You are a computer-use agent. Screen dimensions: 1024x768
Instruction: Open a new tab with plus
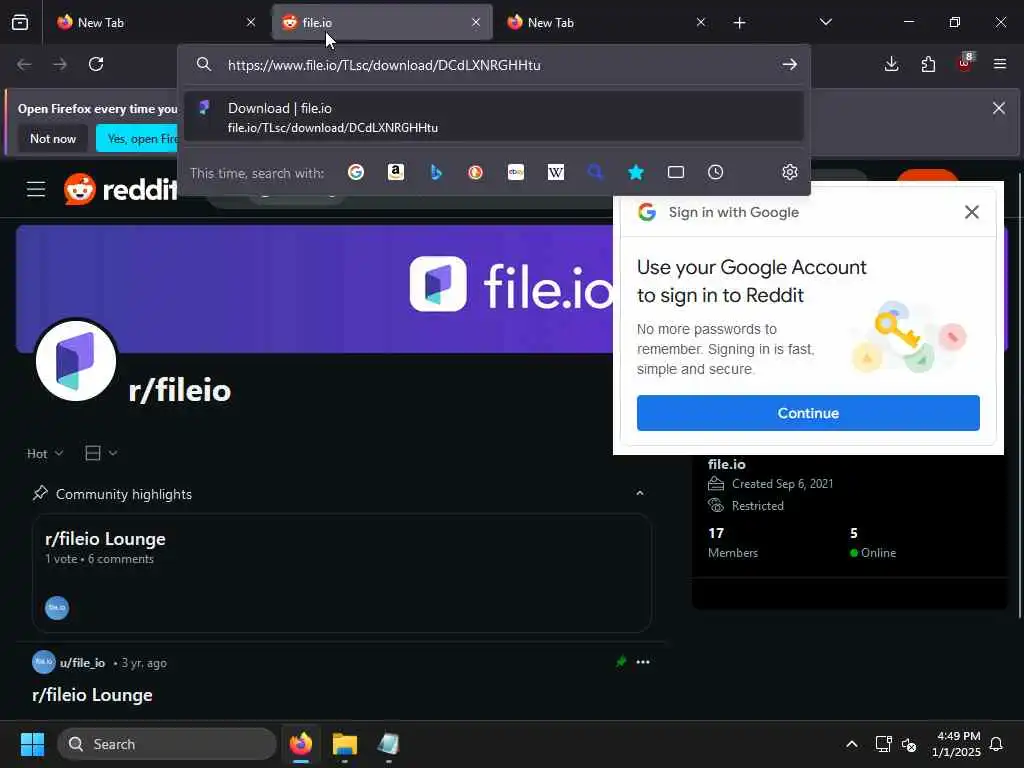[x=739, y=23]
